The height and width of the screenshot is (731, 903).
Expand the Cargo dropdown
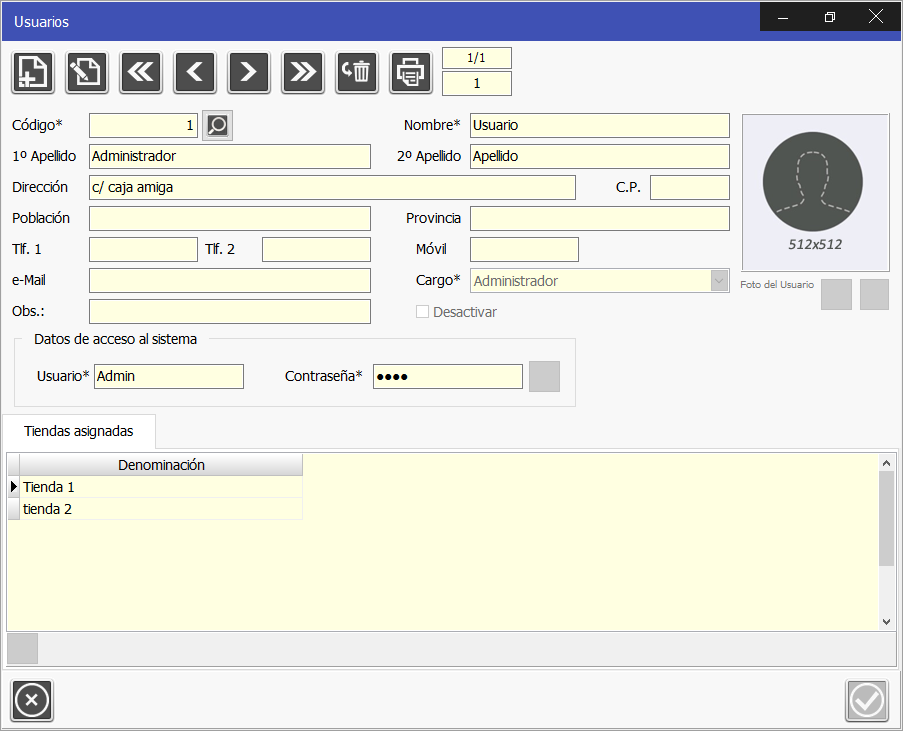[x=719, y=281]
